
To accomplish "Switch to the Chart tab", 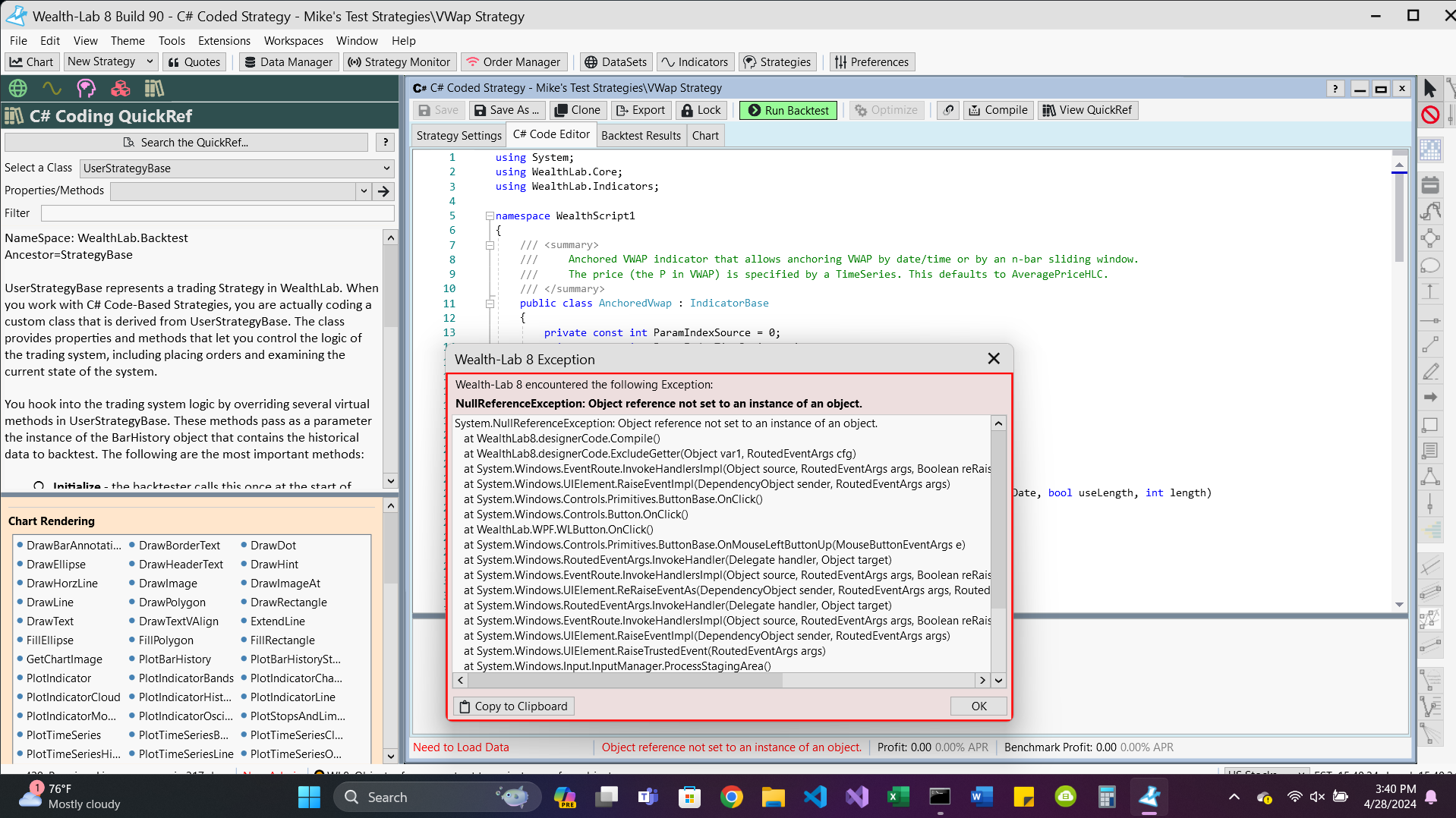I will pyautogui.click(x=705, y=136).
